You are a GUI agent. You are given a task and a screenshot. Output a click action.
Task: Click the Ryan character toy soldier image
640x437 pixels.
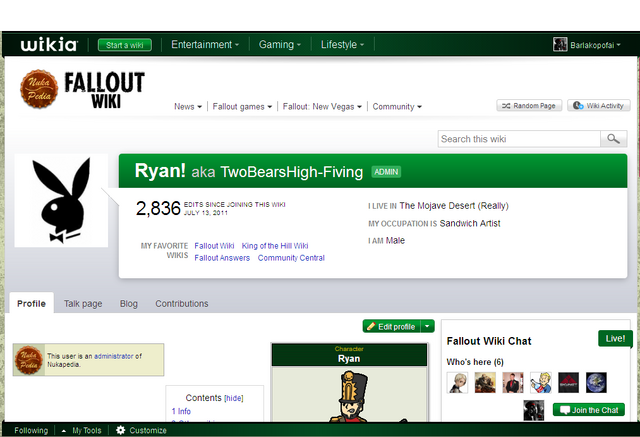[350, 395]
